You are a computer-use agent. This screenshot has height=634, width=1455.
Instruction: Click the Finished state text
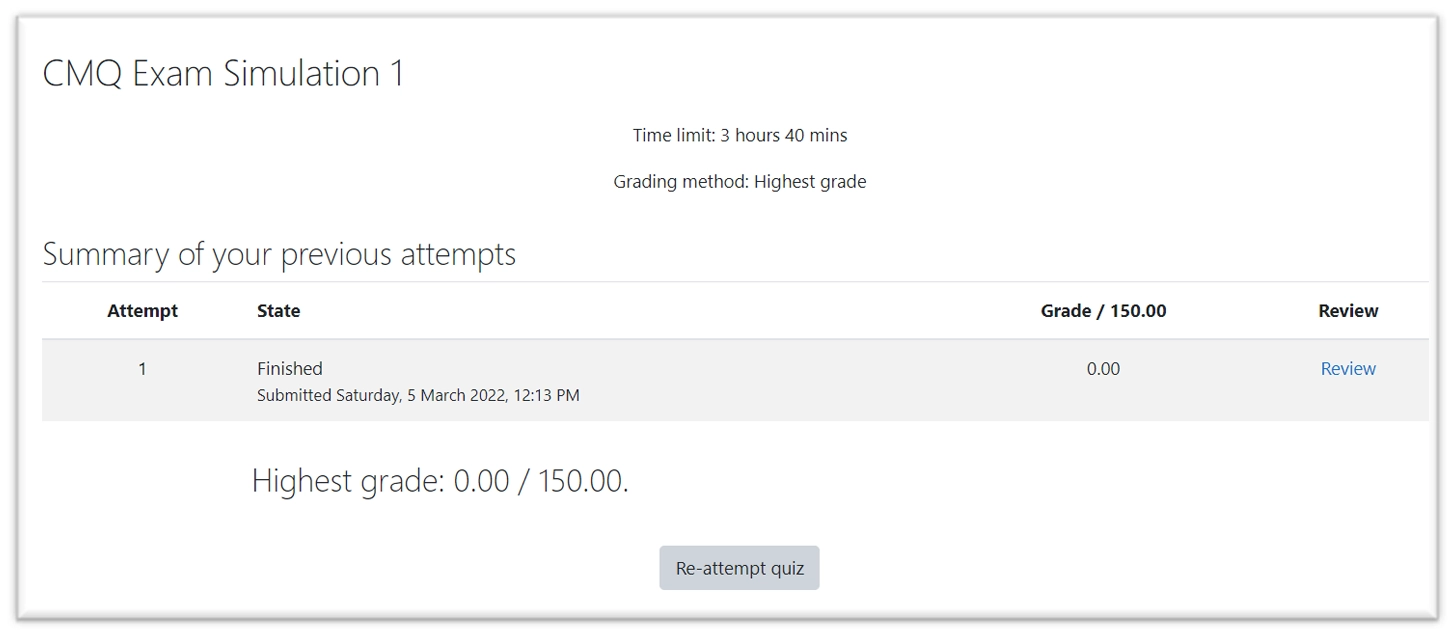(x=290, y=369)
